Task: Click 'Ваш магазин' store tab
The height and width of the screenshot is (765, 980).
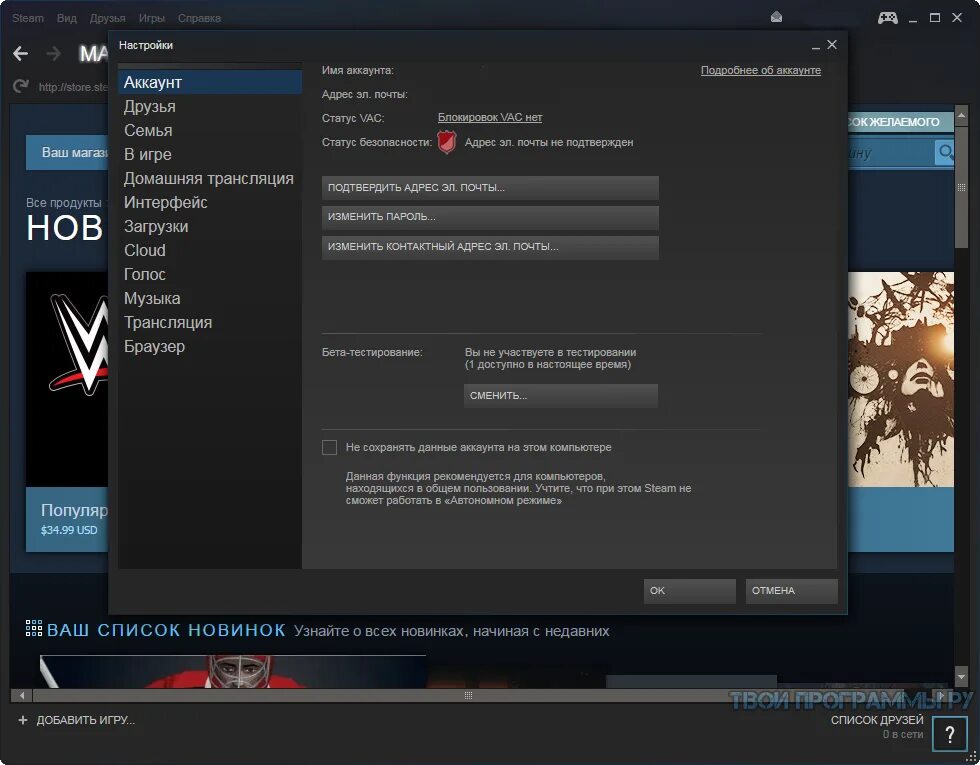Action: (x=67, y=152)
